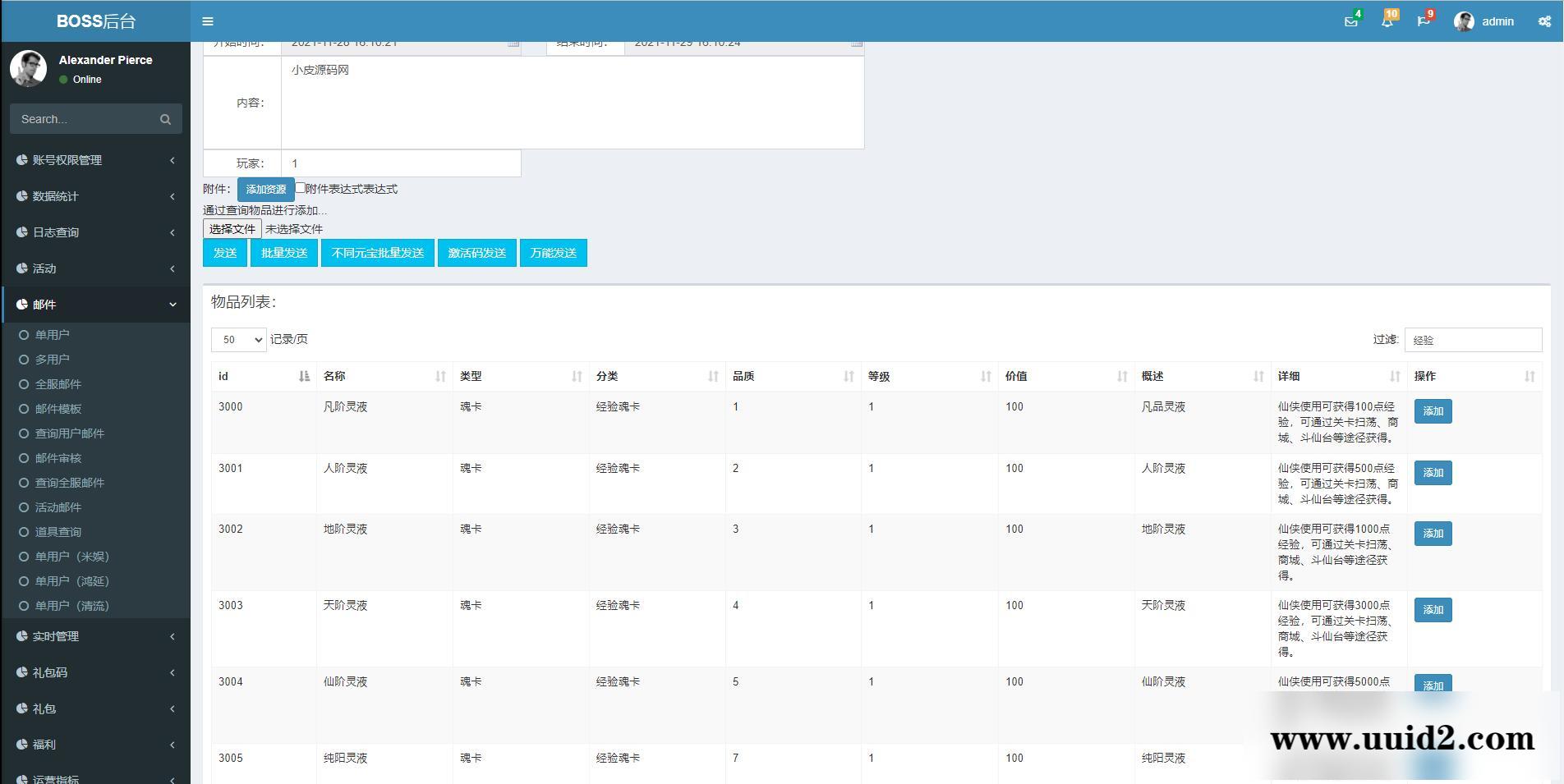Click the 批量发送 button
Screen dimensions: 1564x784
[x=284, y=253]
